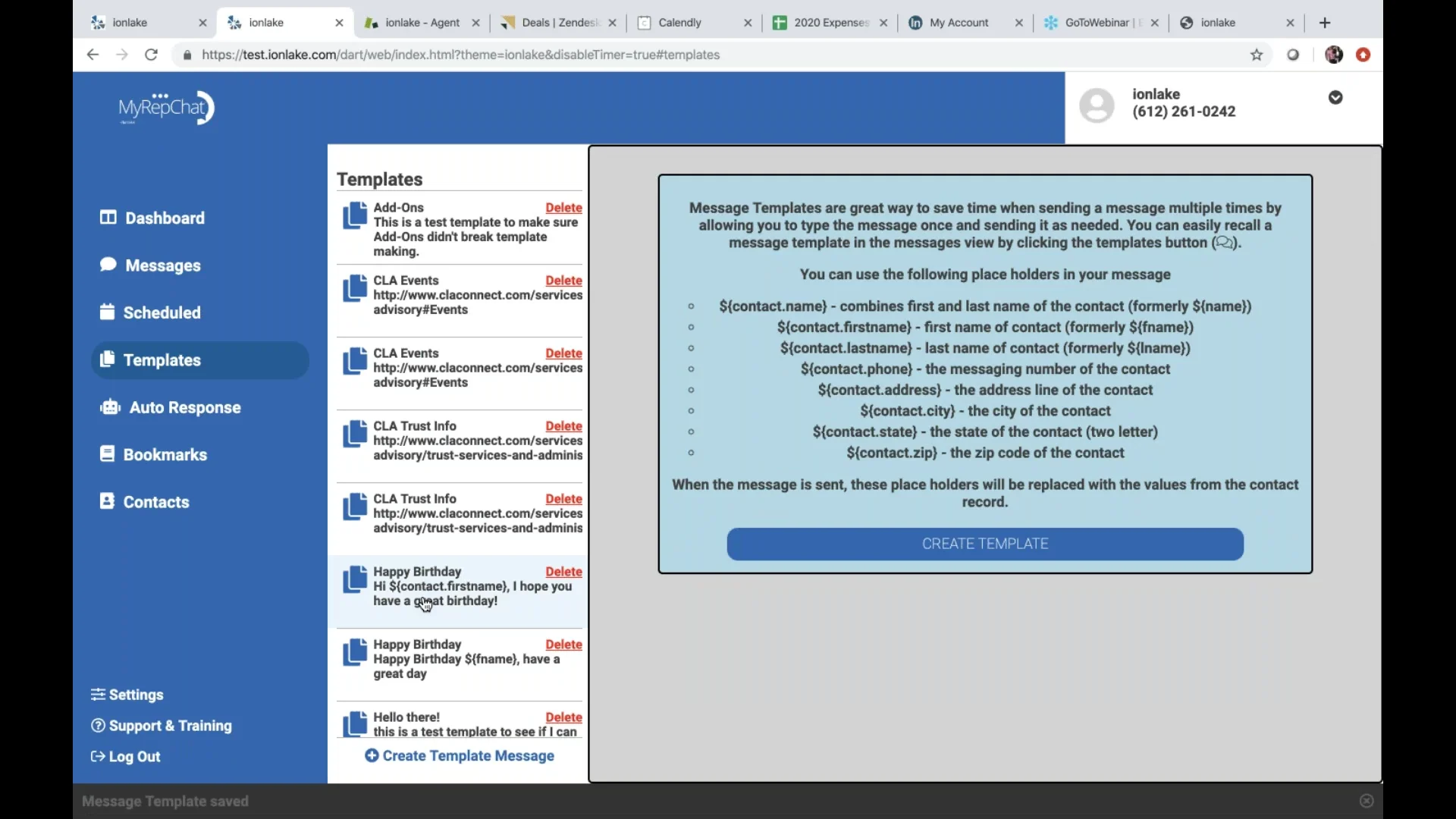Click the Templates heading
Screen dimensions: 1456x819
coord(379,180)
